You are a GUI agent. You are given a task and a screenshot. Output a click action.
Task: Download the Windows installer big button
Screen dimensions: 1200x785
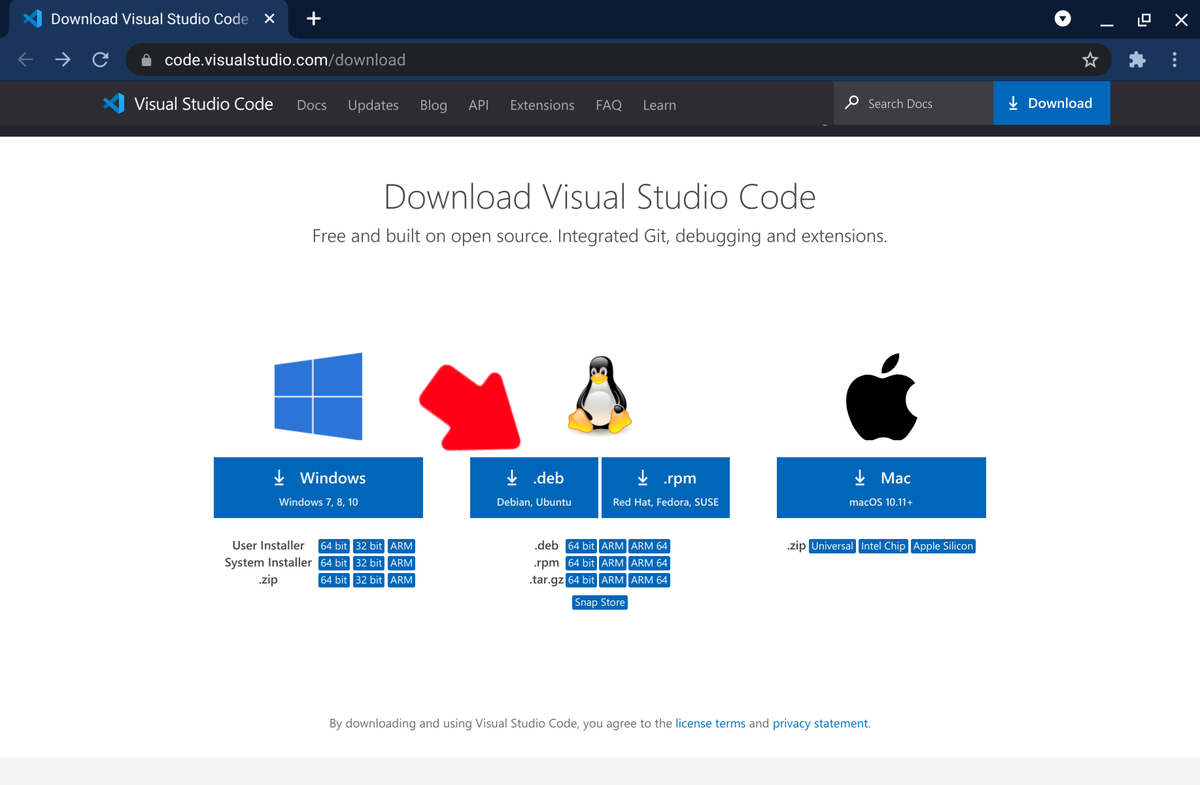(318, 488)
